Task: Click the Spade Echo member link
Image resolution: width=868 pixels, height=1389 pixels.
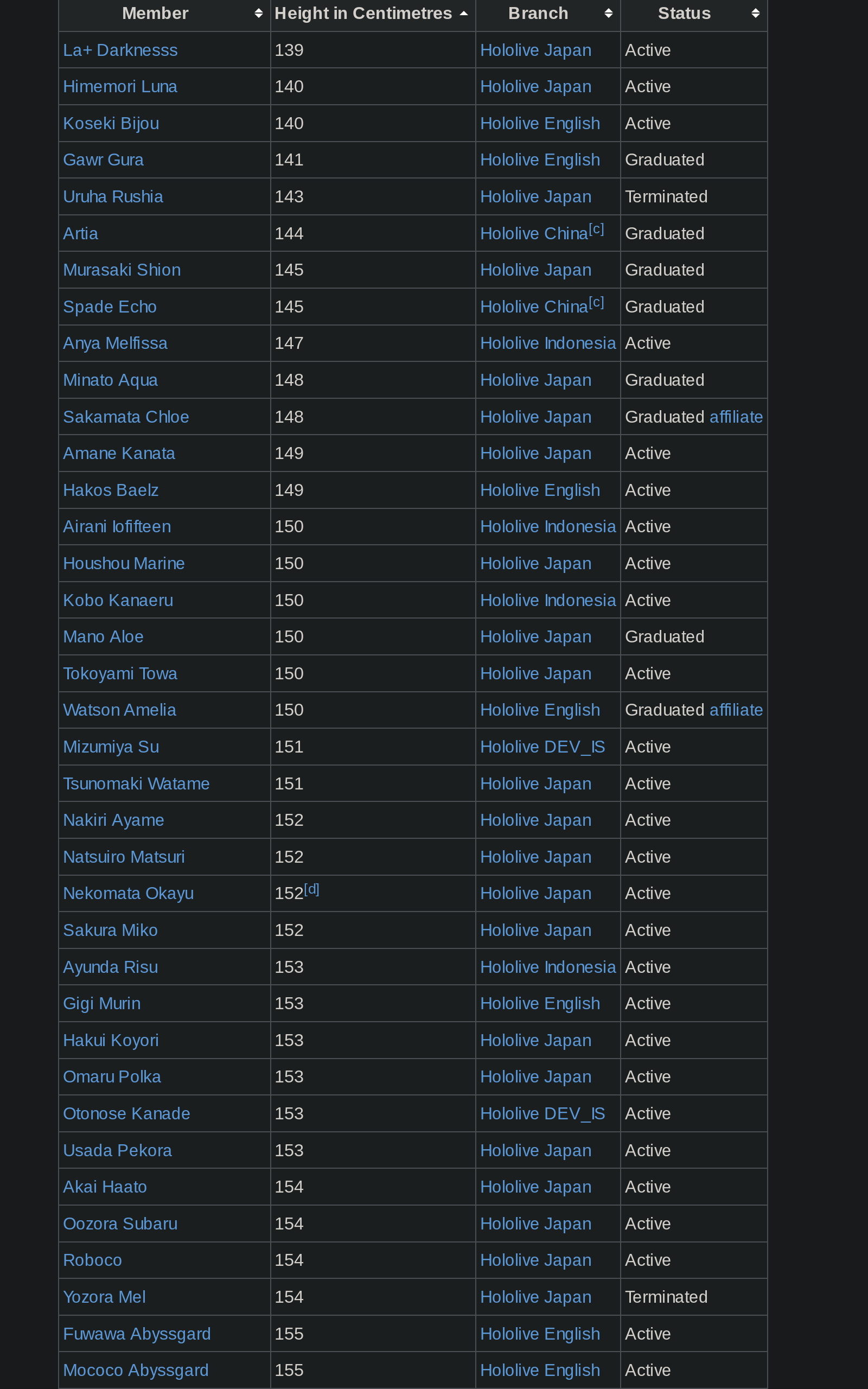Action: coord(110,307)
